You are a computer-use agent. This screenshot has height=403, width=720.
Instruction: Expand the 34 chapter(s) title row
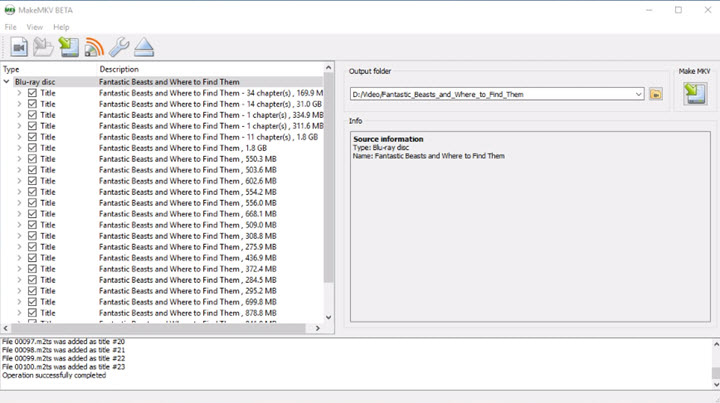click(x=19, y=93)
